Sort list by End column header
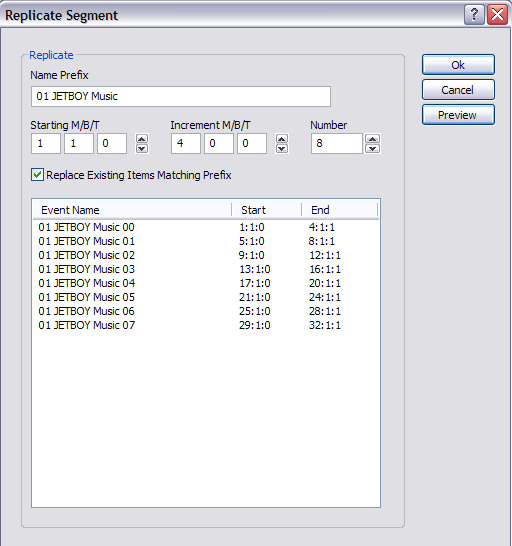The image size is (512, 546). (x=340, y=210)
